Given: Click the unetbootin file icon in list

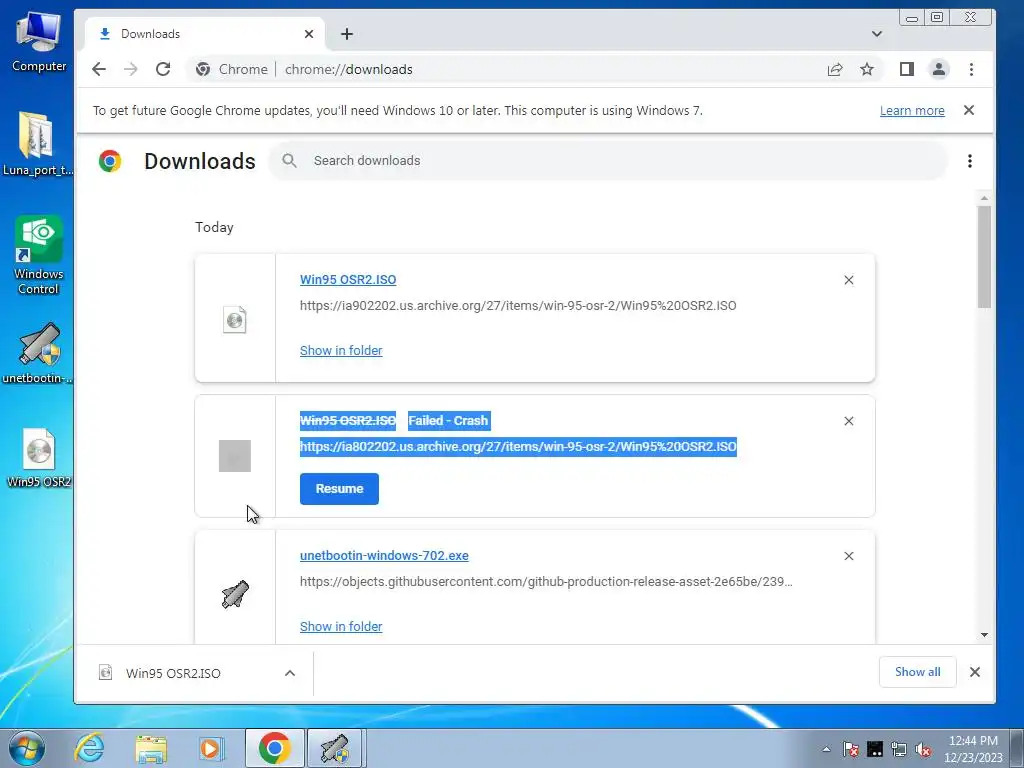Looking at the screenshot, I should click(x=235, y=594).
